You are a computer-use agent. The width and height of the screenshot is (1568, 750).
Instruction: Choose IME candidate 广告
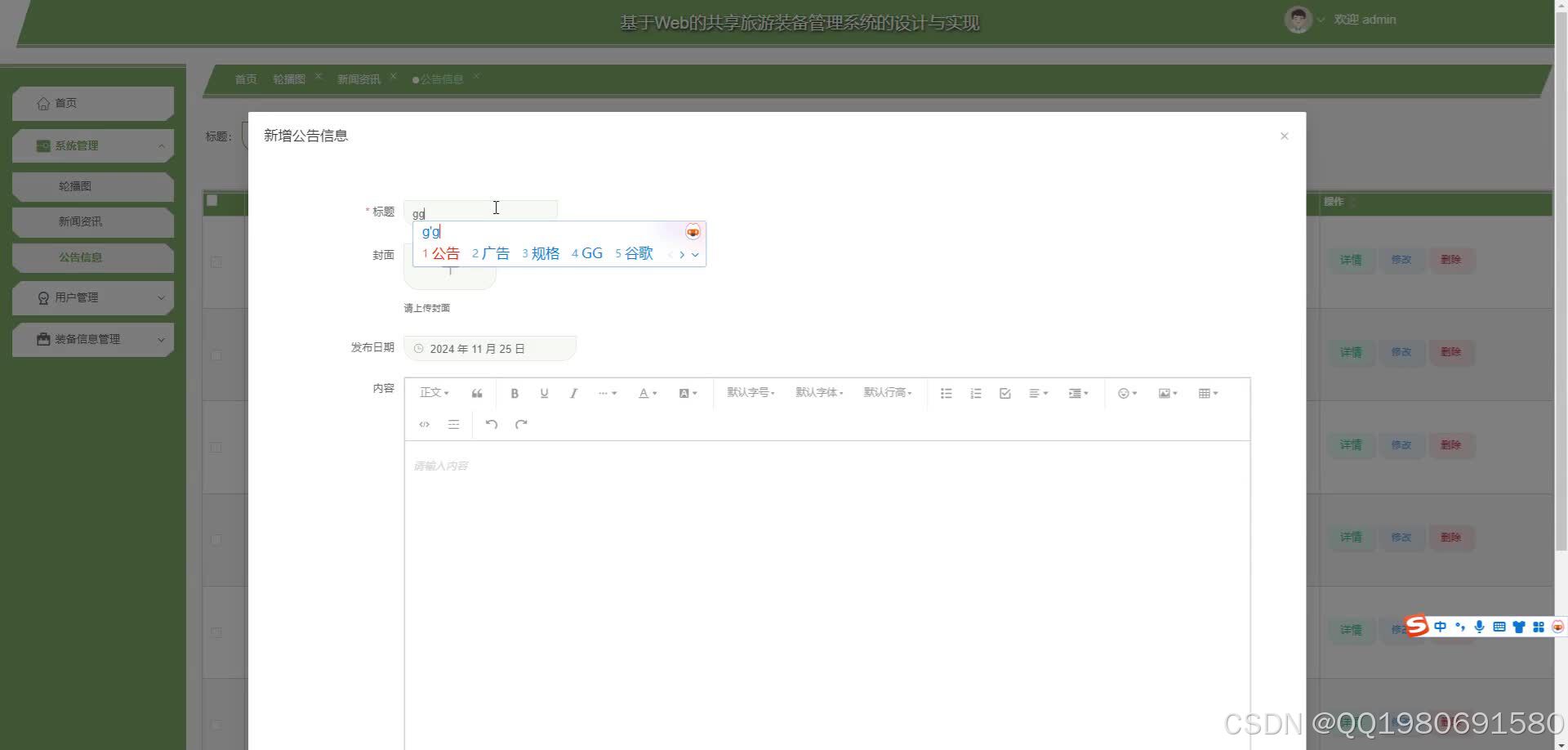491,253
